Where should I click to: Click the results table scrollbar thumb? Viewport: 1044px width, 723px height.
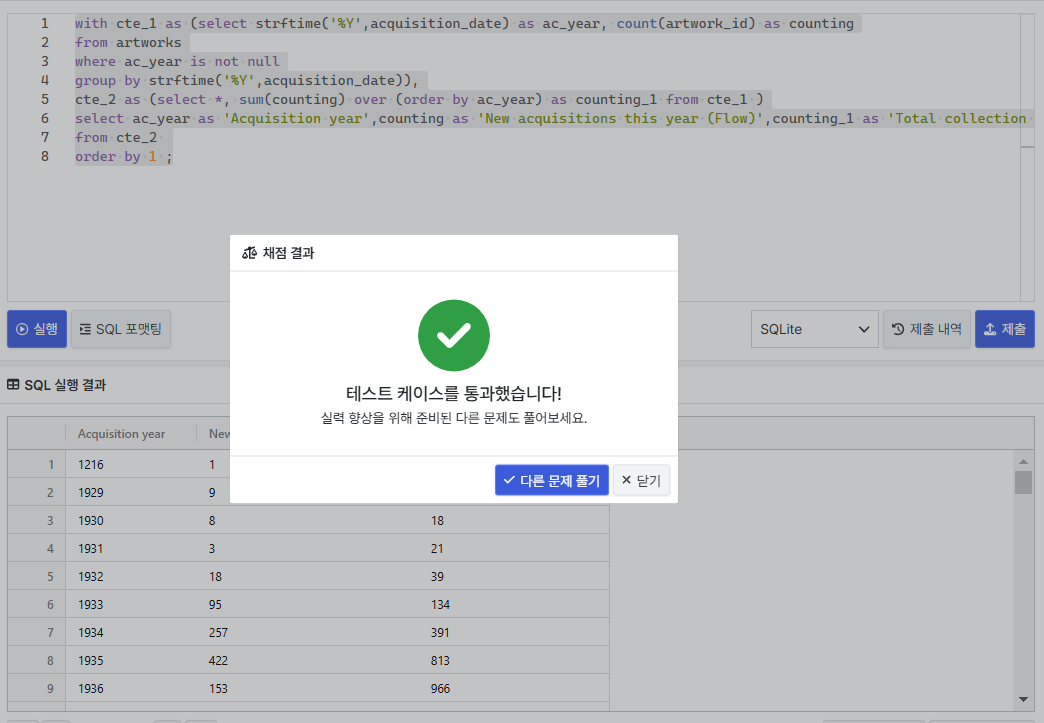pyautogui.click(x=1023, y=483)
